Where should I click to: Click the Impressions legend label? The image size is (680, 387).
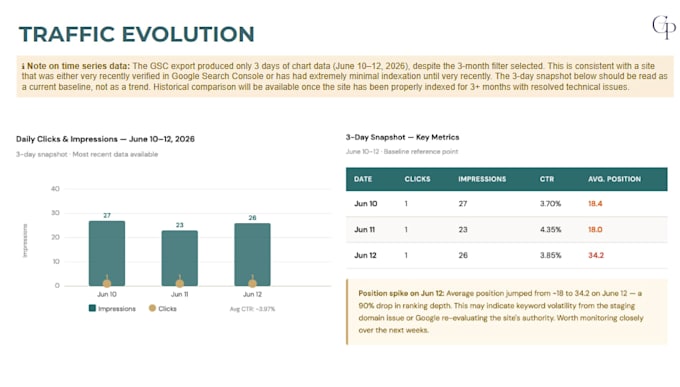point(117,308)
